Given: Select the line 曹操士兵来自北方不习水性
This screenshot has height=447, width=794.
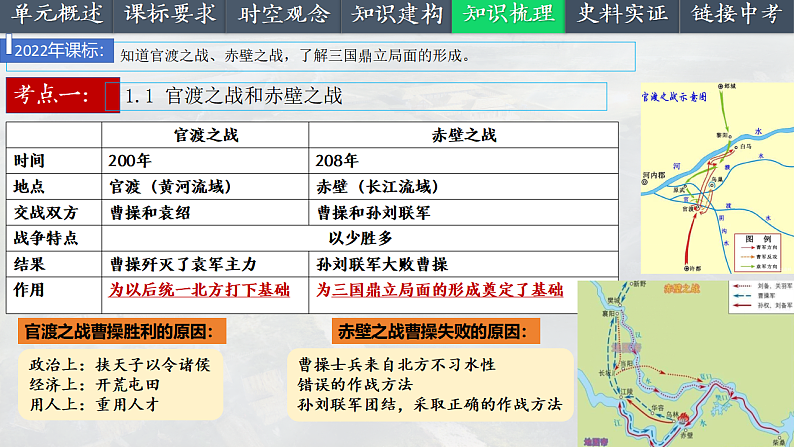Looking at the screenshot, I should 396,364.
